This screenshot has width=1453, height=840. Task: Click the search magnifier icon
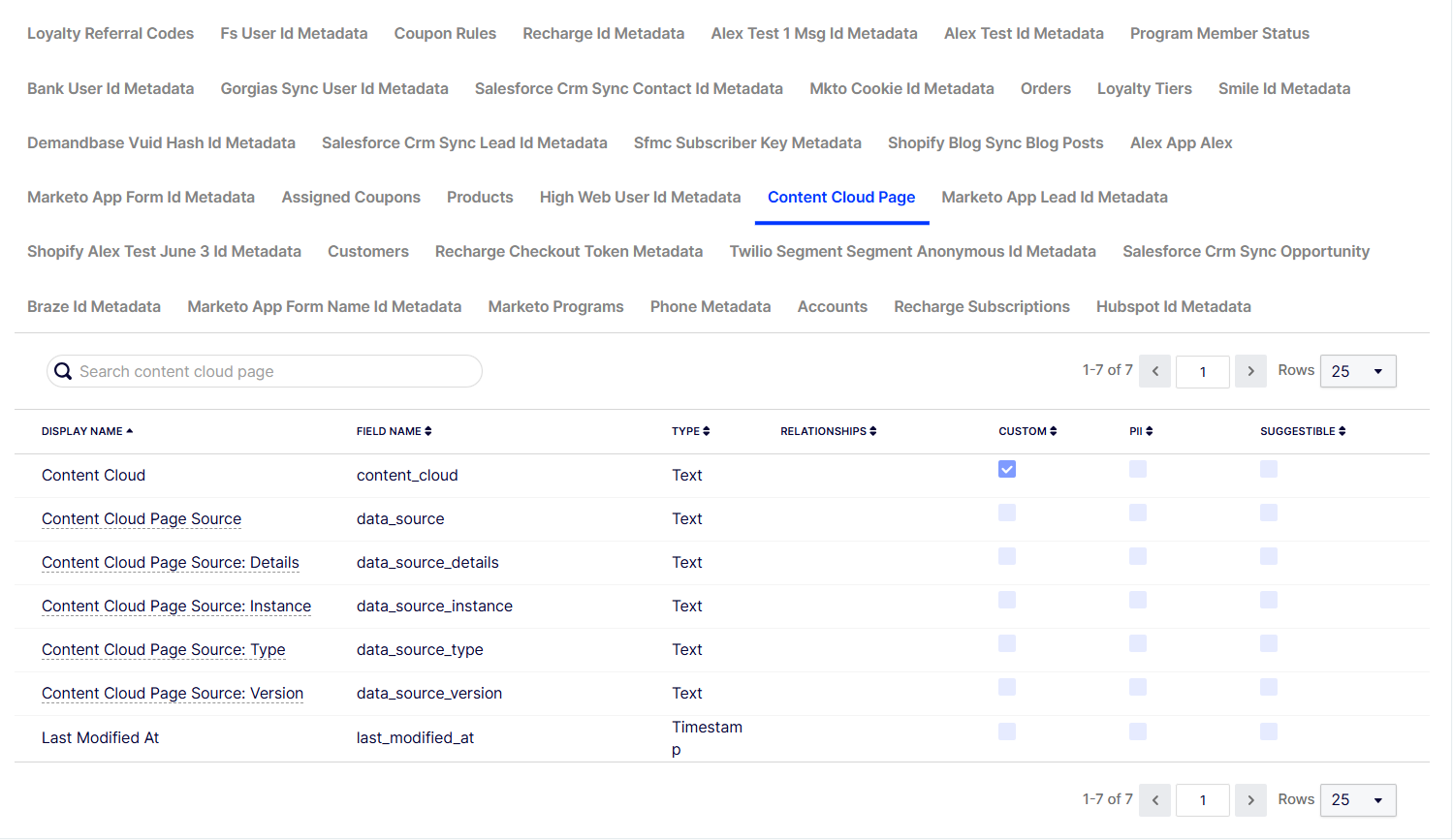click(63, 371)
